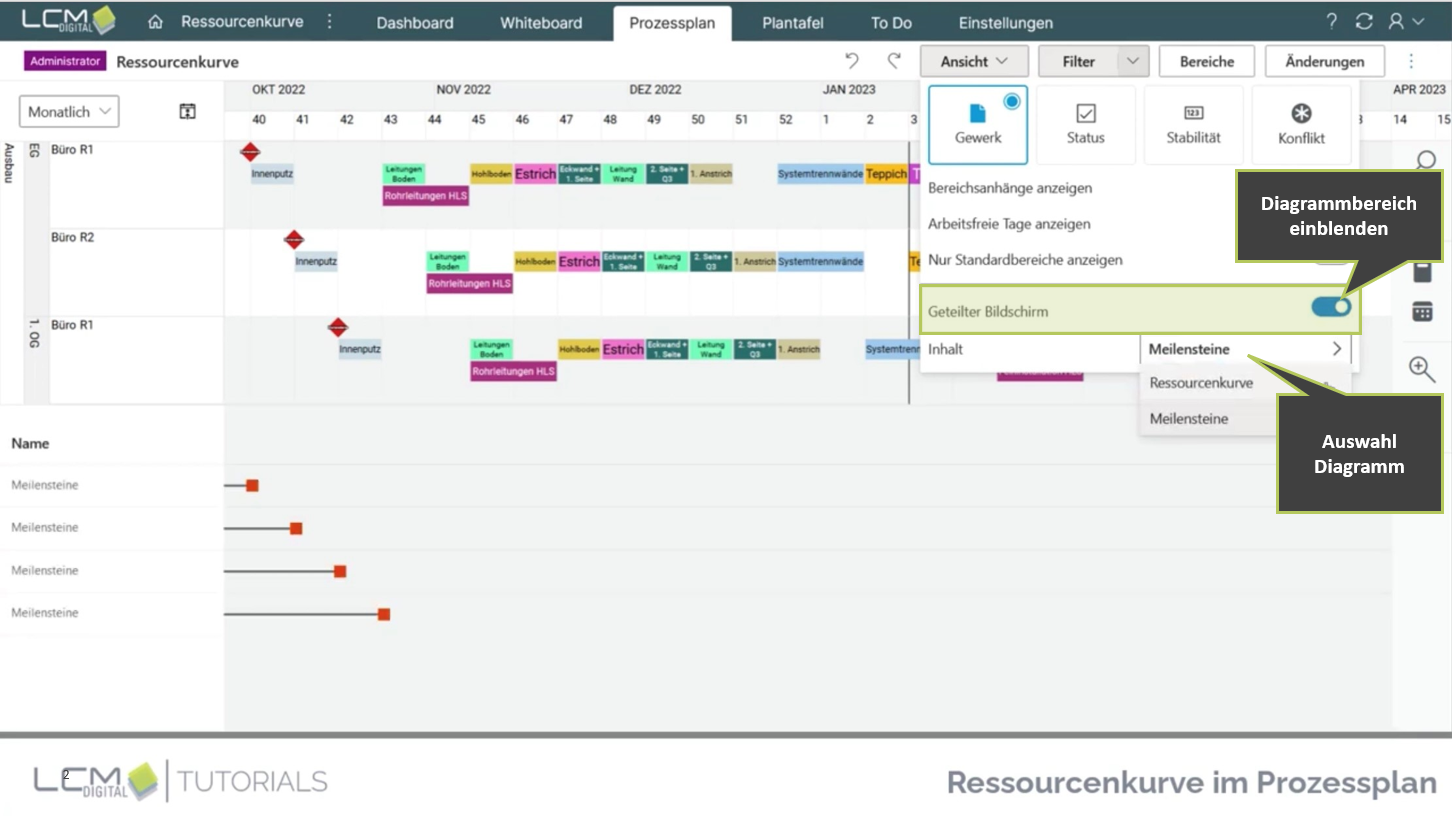Click the home icon in the top bar
1452x817 pixels.
(155, 22)
